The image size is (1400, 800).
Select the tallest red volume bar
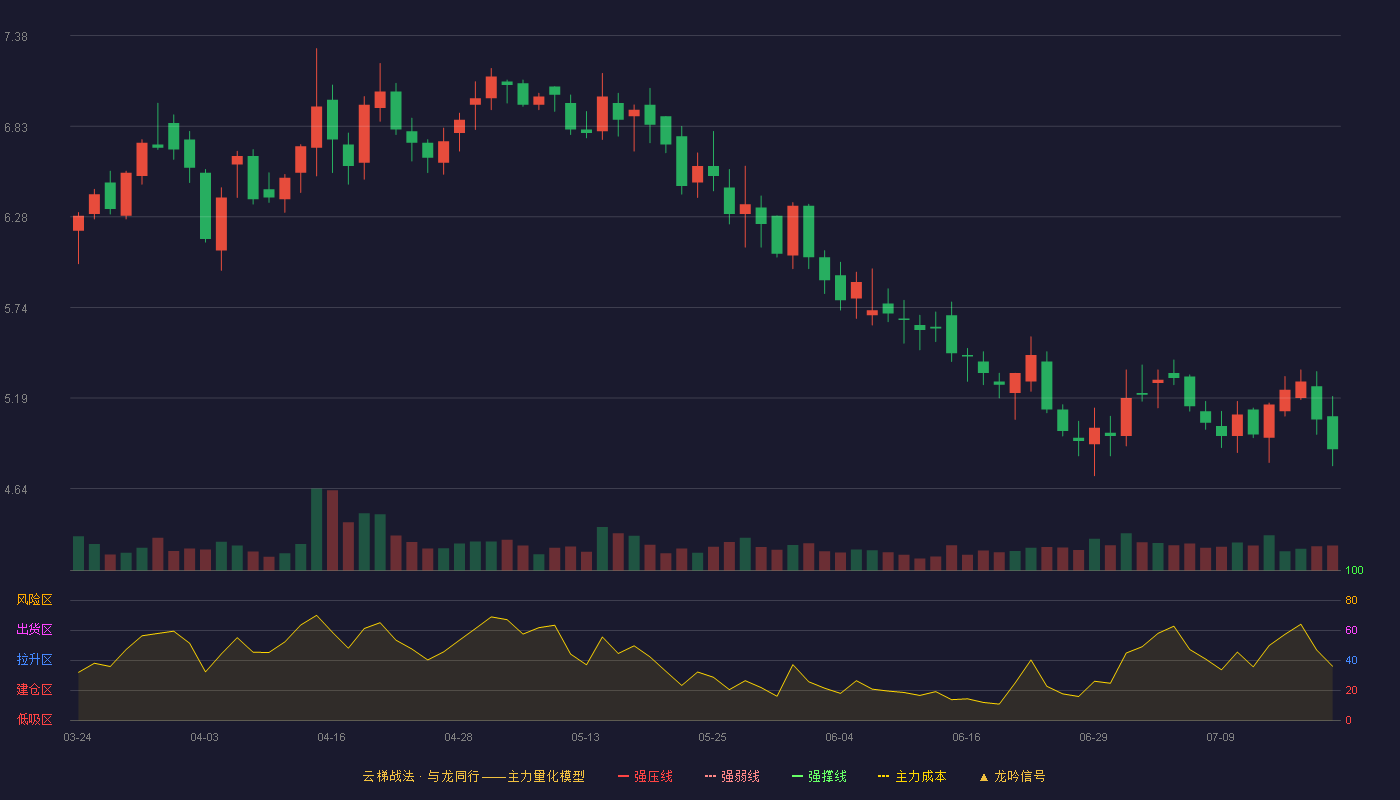pos(332,530)
